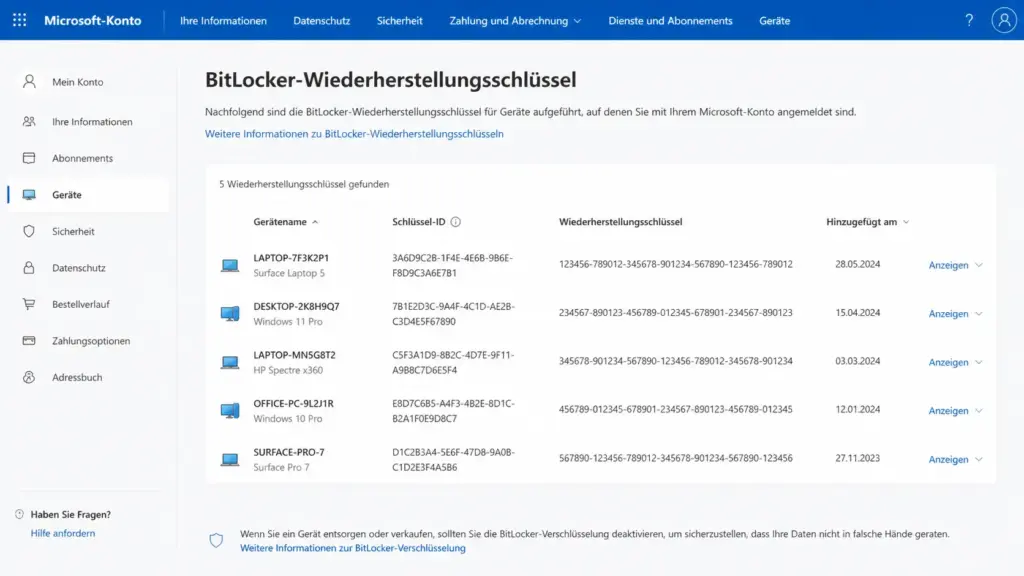Click key ID starting C5F3A1D9
The height and width of the screenshot is (576, 1024).
(x=453, y=362)
